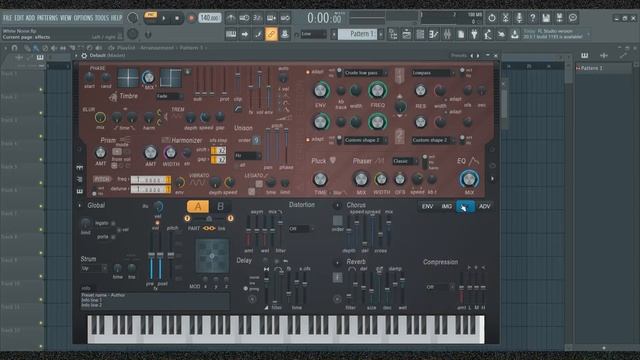Screen dimensions: 640x360
Task: Open the Pattern 1 selector
Action: tap(358, 34)
